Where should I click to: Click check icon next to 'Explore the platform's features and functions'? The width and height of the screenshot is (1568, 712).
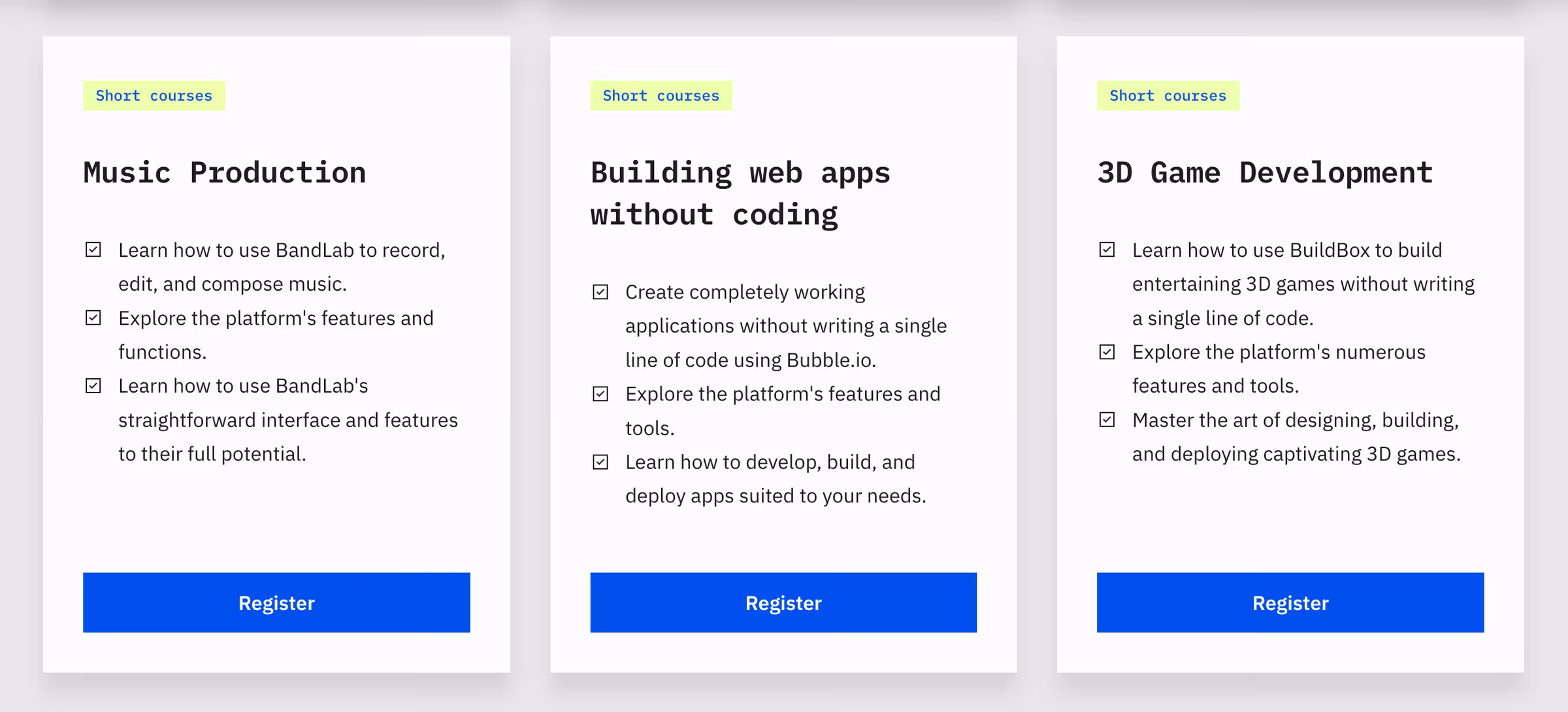[x=93, y=317]
